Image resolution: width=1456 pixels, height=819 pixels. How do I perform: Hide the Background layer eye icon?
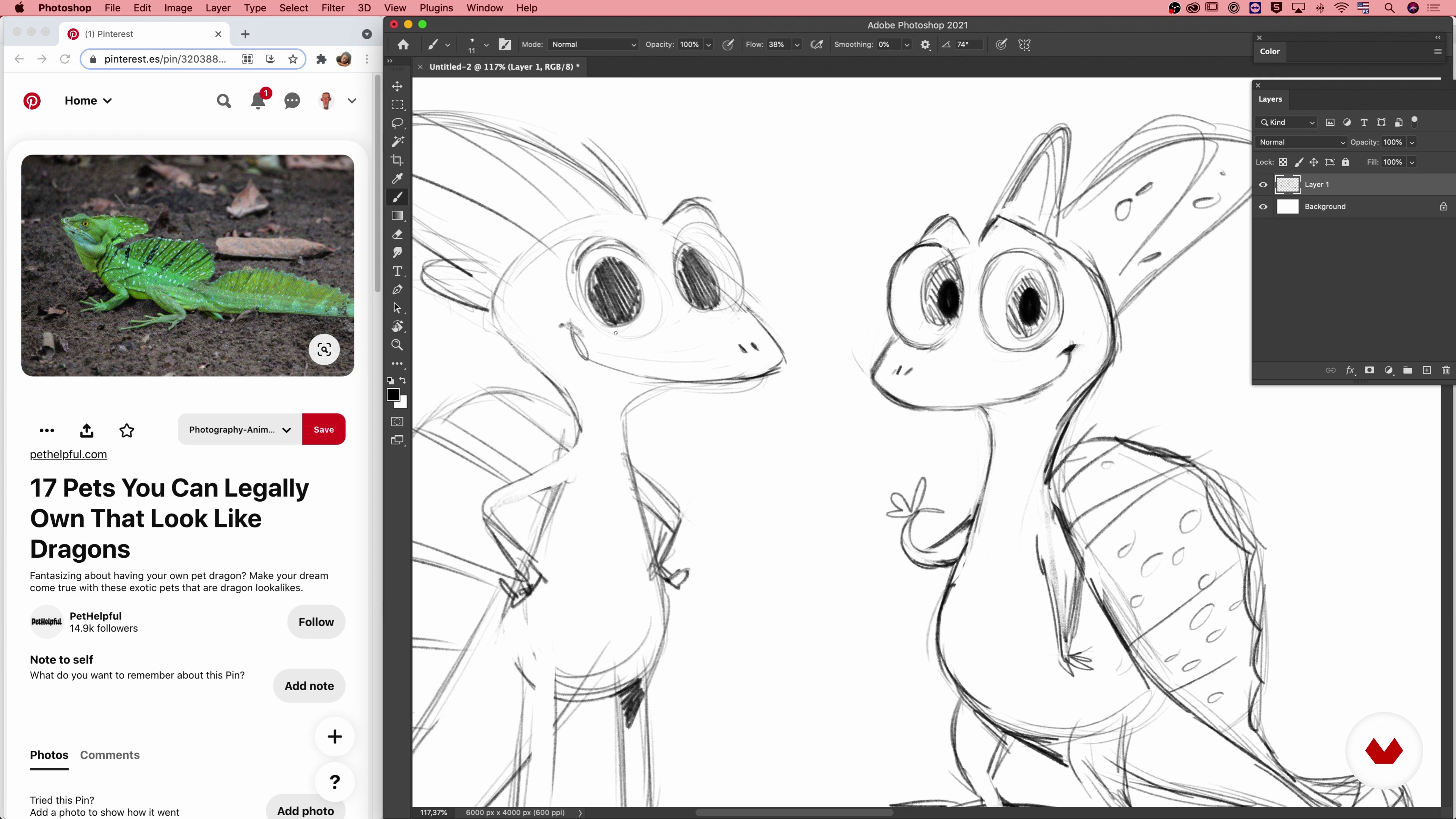click(x=1263, y=206)
